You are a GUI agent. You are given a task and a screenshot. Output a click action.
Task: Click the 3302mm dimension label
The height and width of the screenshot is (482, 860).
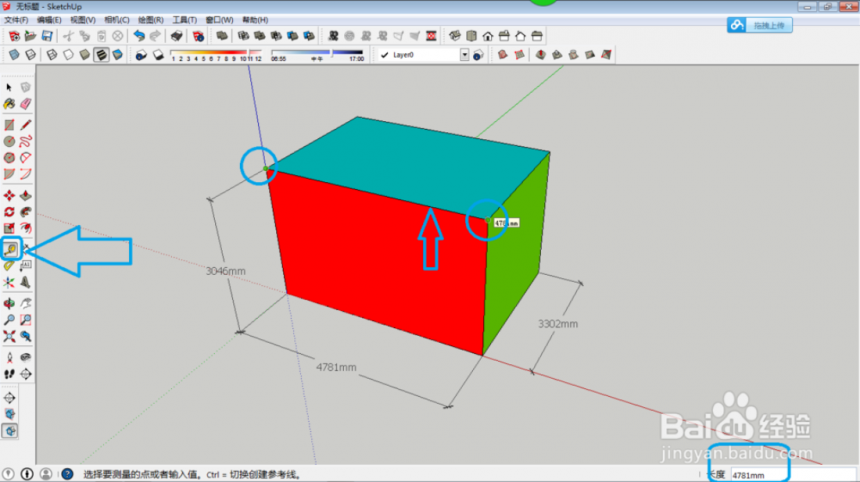(558, 324)
